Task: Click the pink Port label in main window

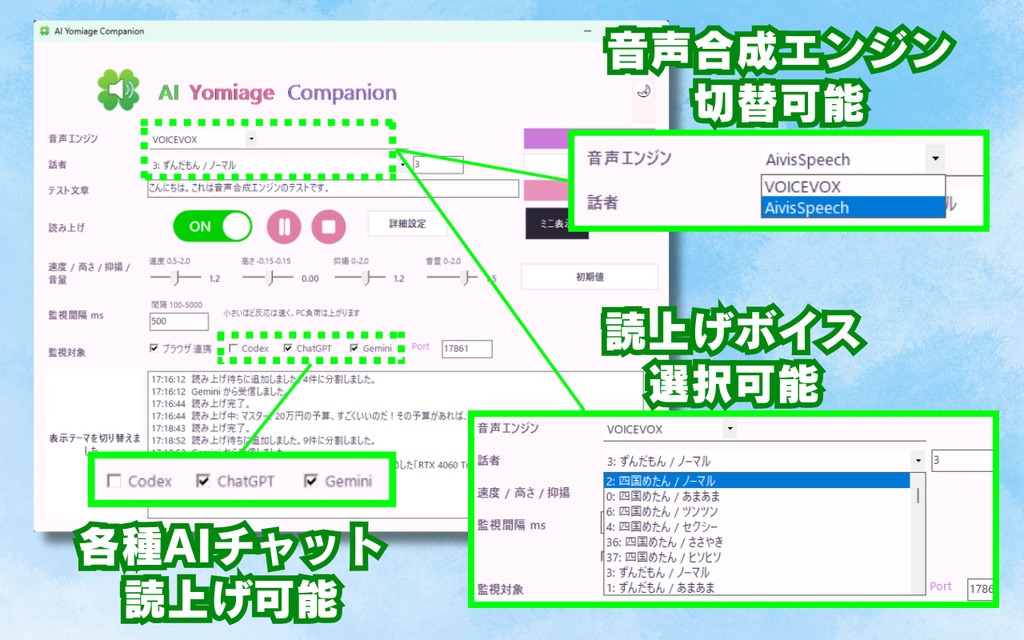Action: (x=421, y=347)
